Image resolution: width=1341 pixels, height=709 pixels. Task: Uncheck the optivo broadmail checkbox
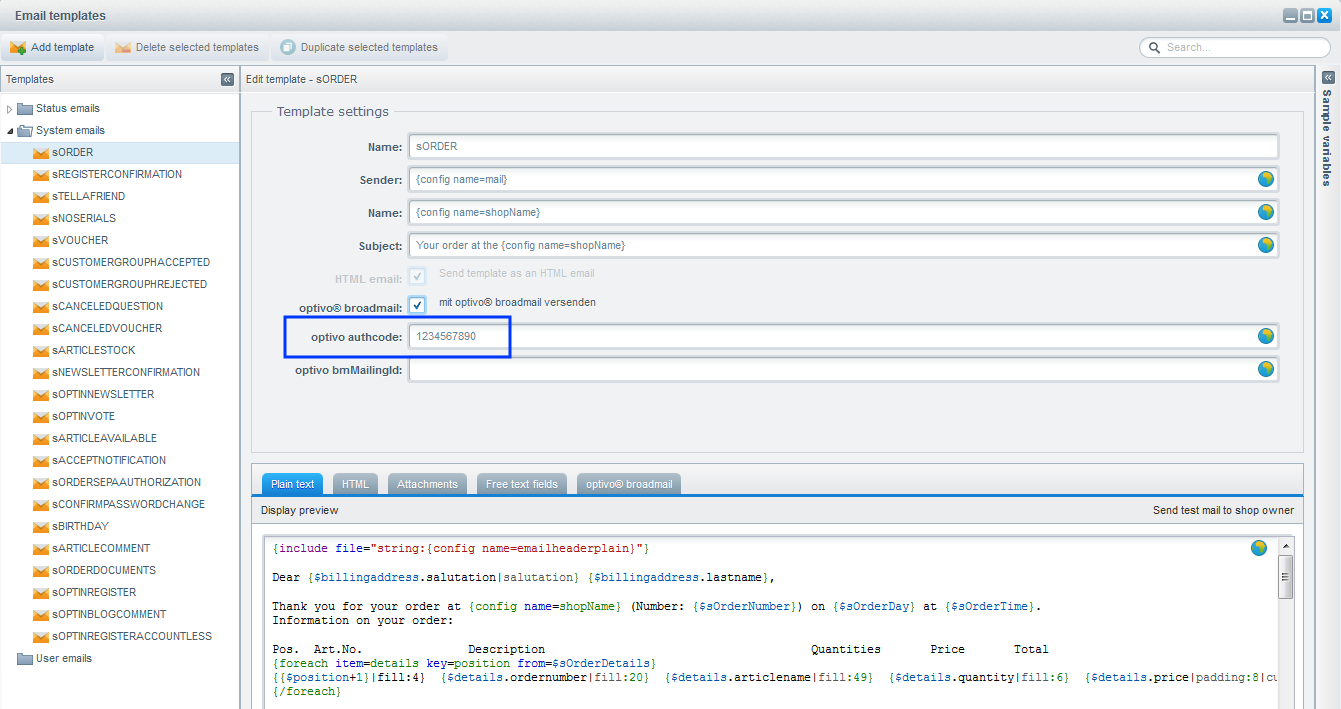417,305
